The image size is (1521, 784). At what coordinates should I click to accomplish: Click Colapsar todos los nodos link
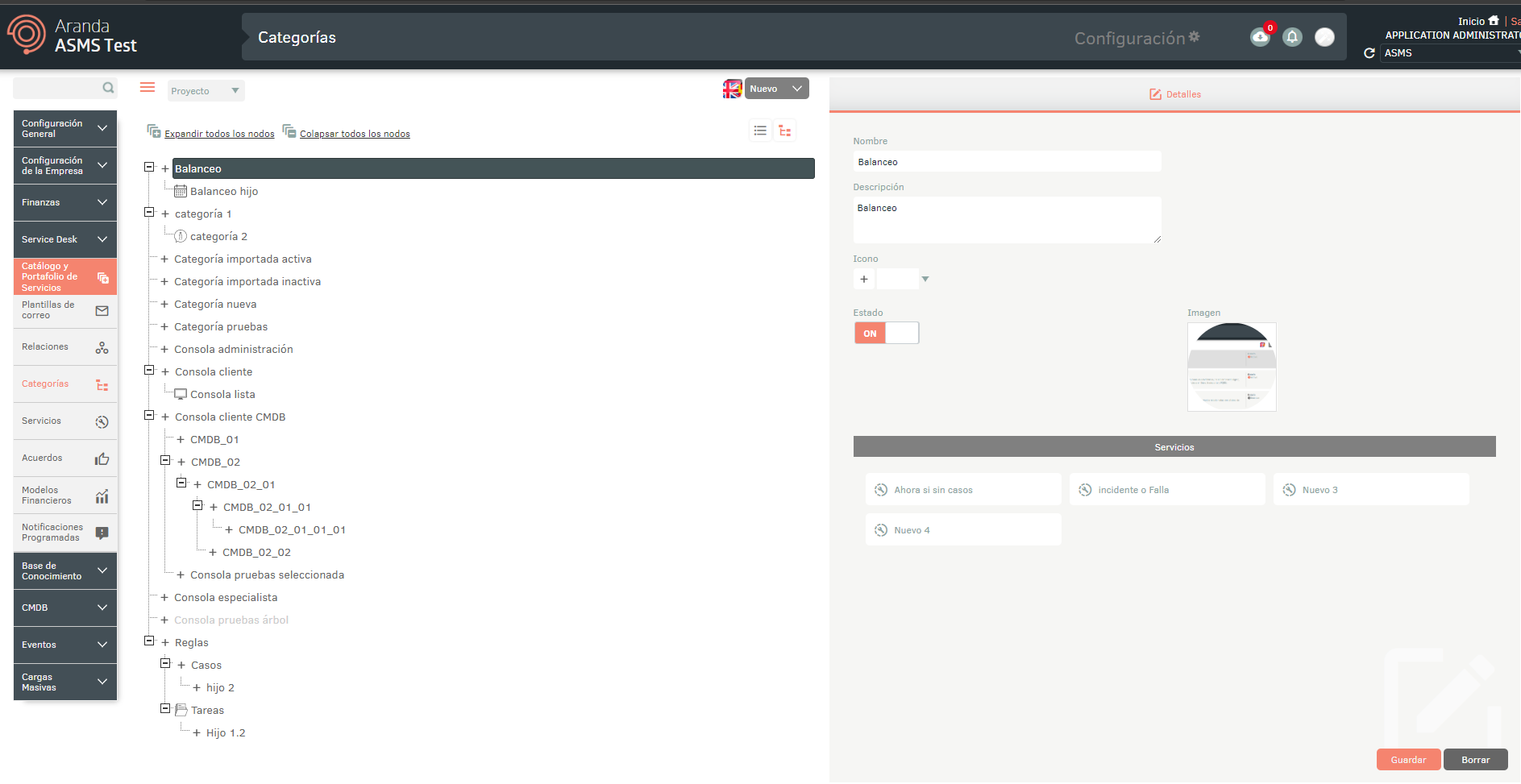pyautogui.click(x=355, y=134)
